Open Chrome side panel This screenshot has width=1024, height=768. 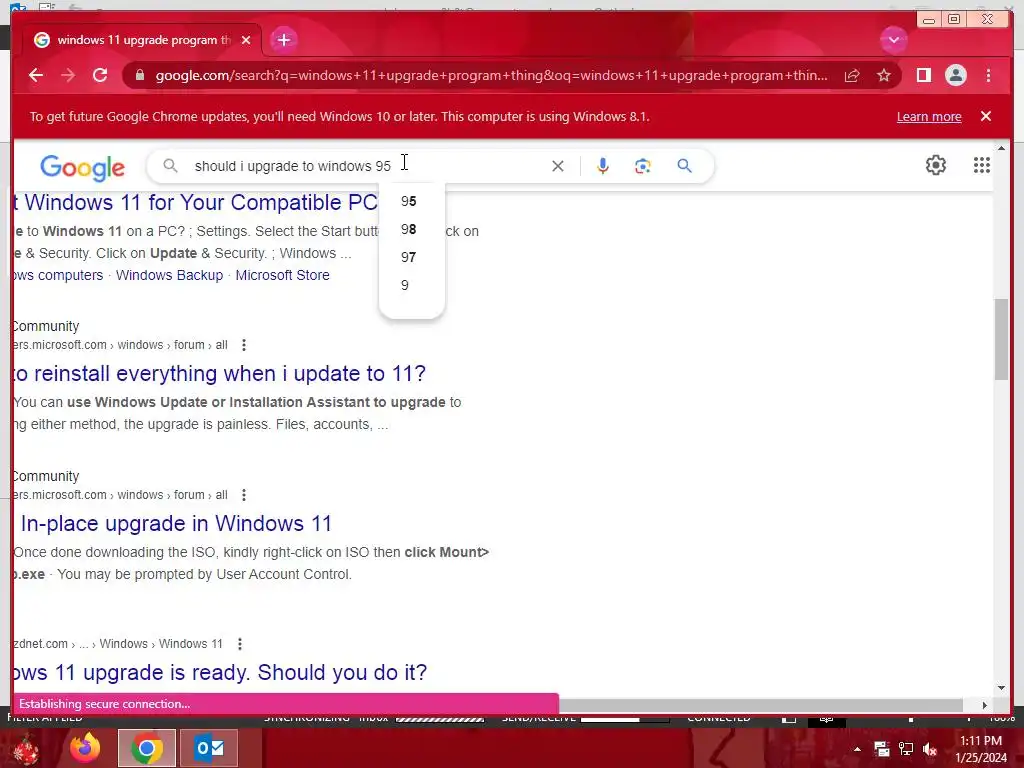[923, 75]
